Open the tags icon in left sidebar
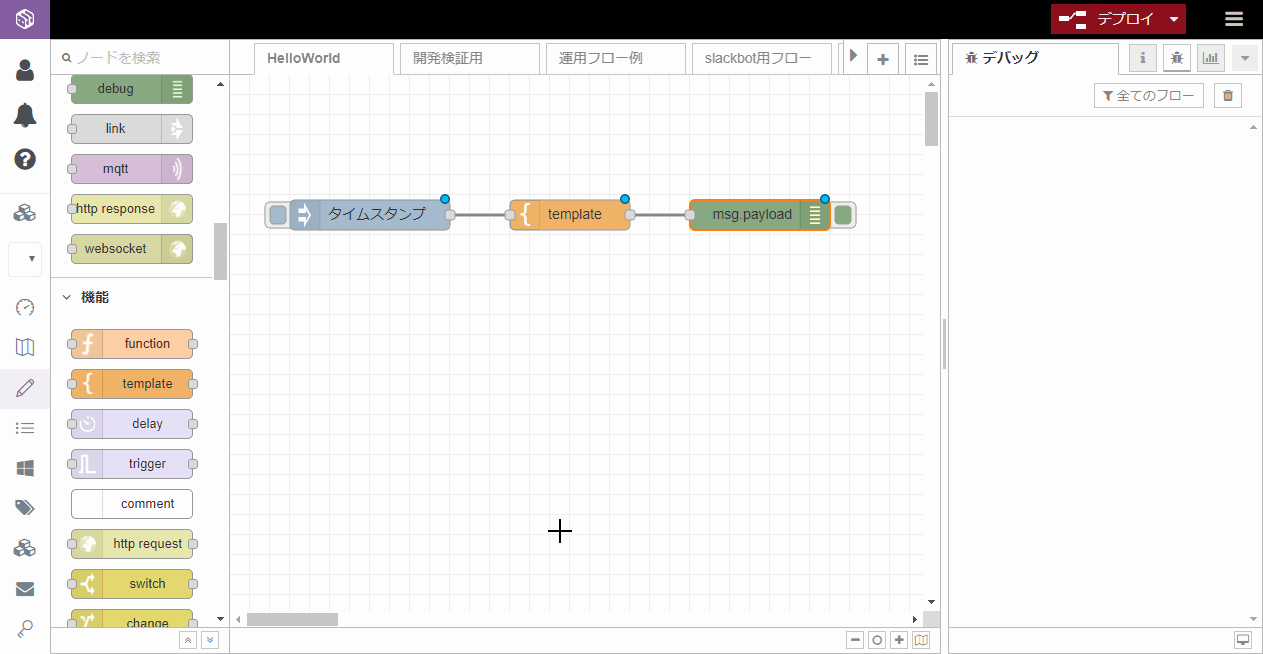The width and height of the screenshot is (1263, 654). 25,508
